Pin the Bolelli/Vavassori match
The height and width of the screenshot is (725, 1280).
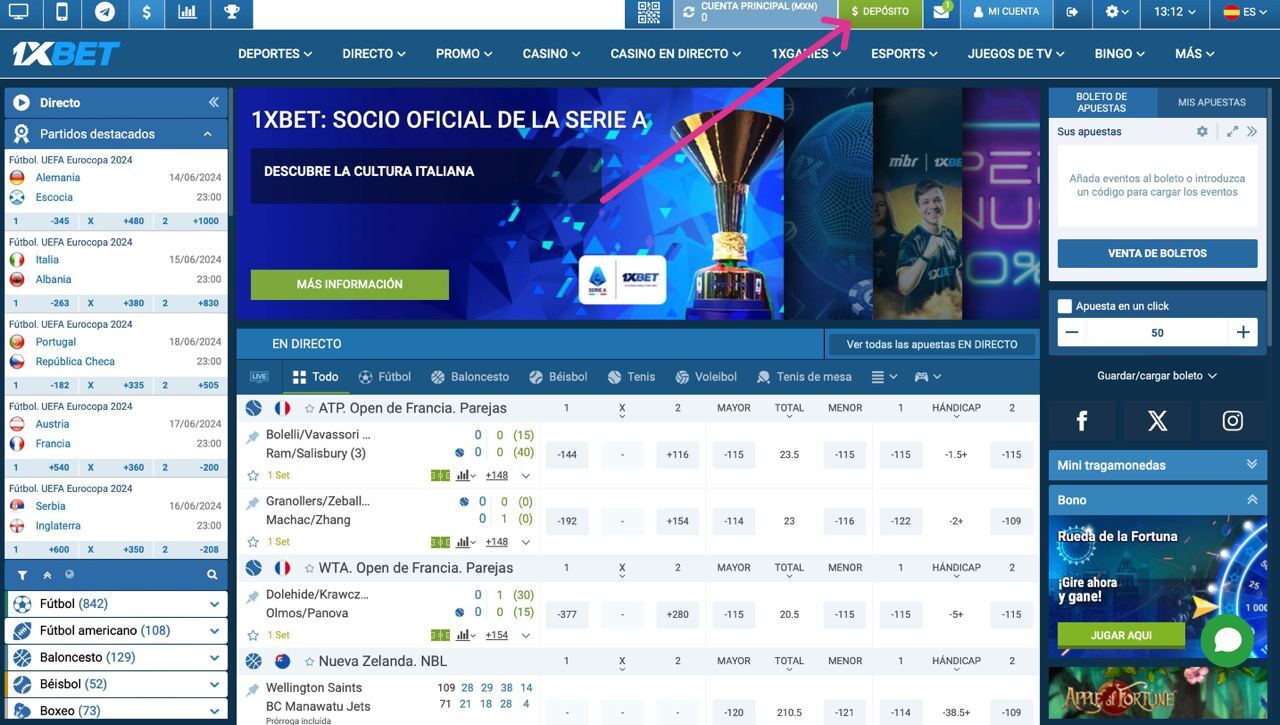click(x=253, y=437)
